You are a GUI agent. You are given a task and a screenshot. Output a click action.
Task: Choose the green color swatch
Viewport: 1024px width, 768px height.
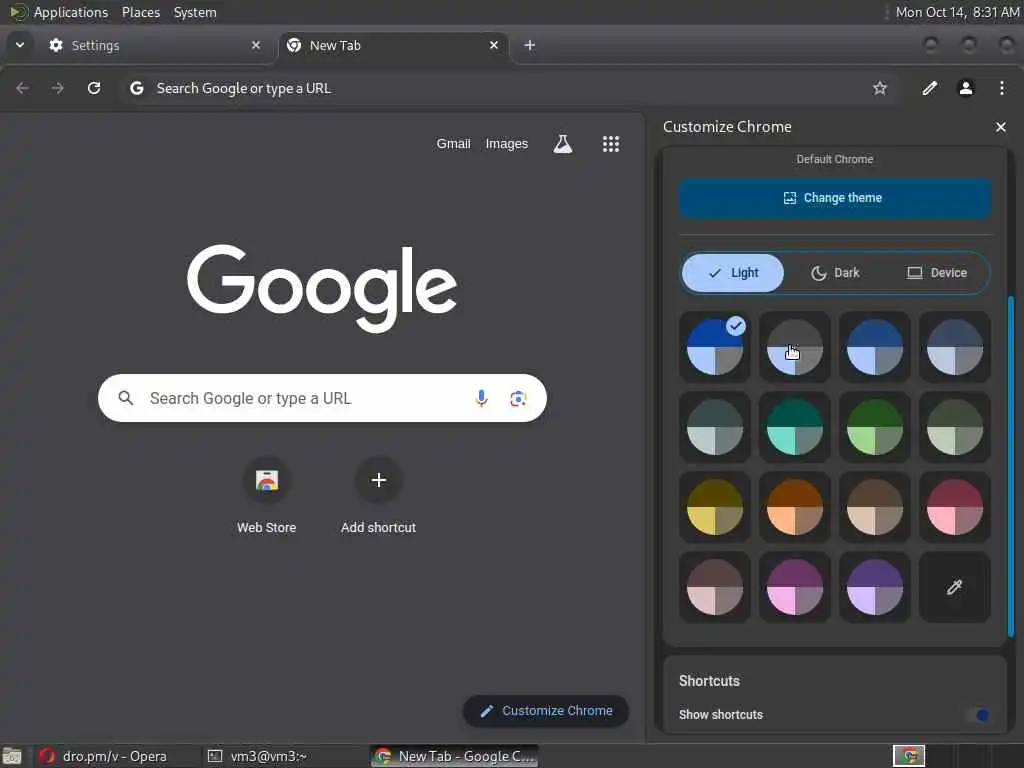(874, 427)
